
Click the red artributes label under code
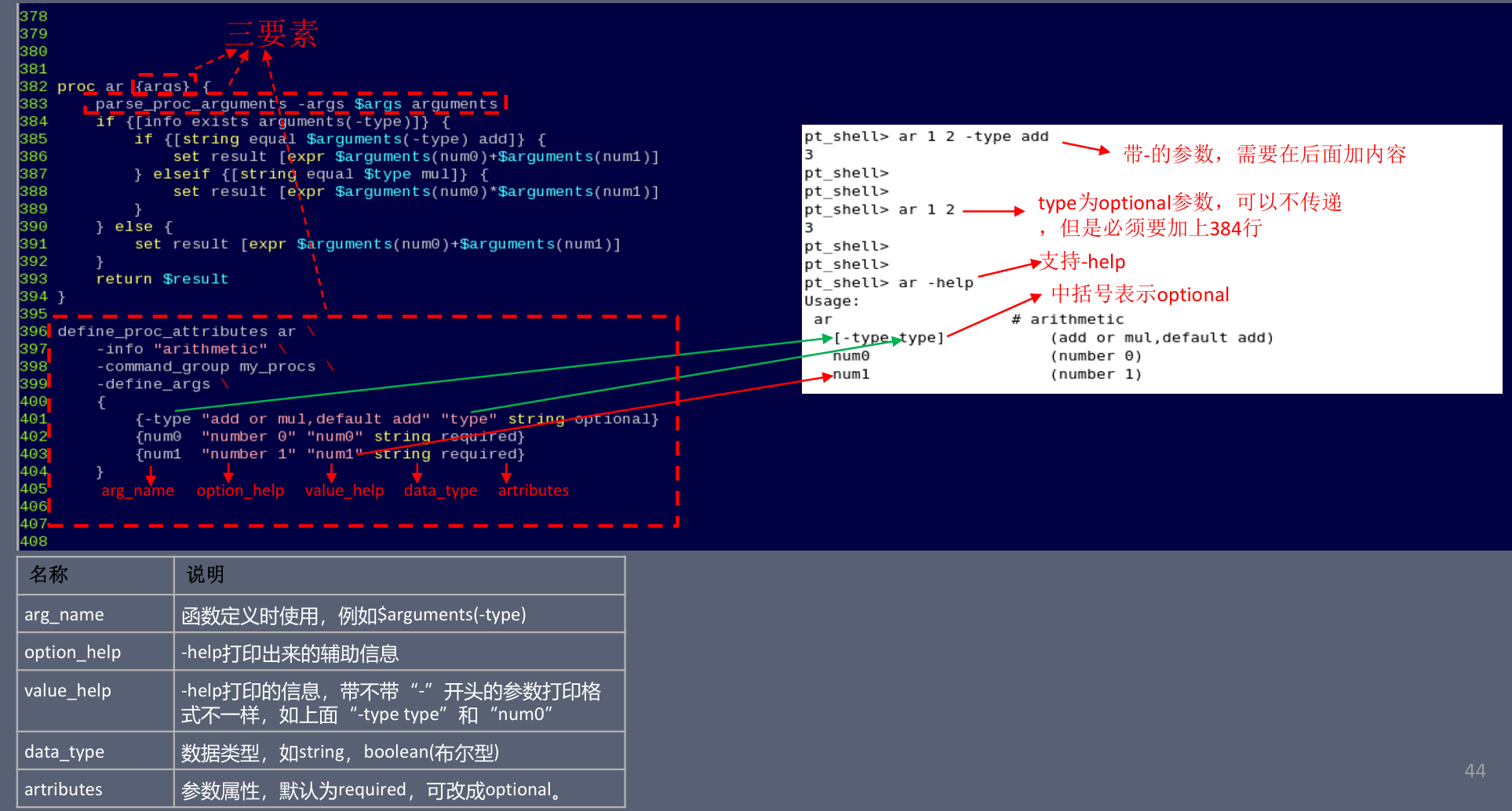coord(533,491)
